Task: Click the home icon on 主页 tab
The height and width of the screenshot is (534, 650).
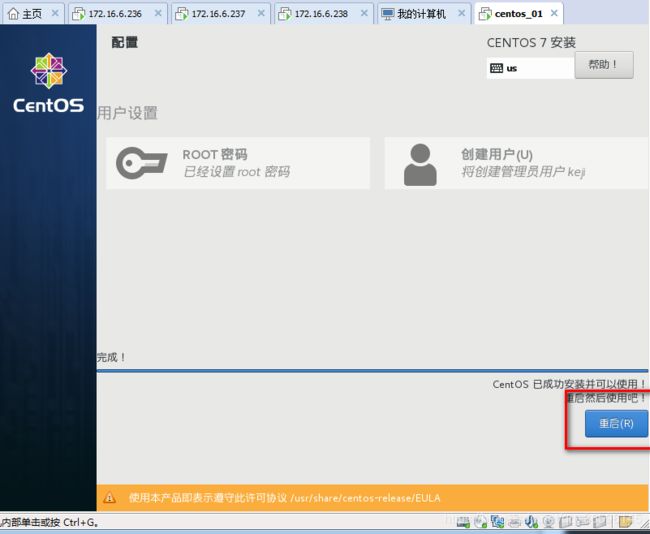Action: 13,14
